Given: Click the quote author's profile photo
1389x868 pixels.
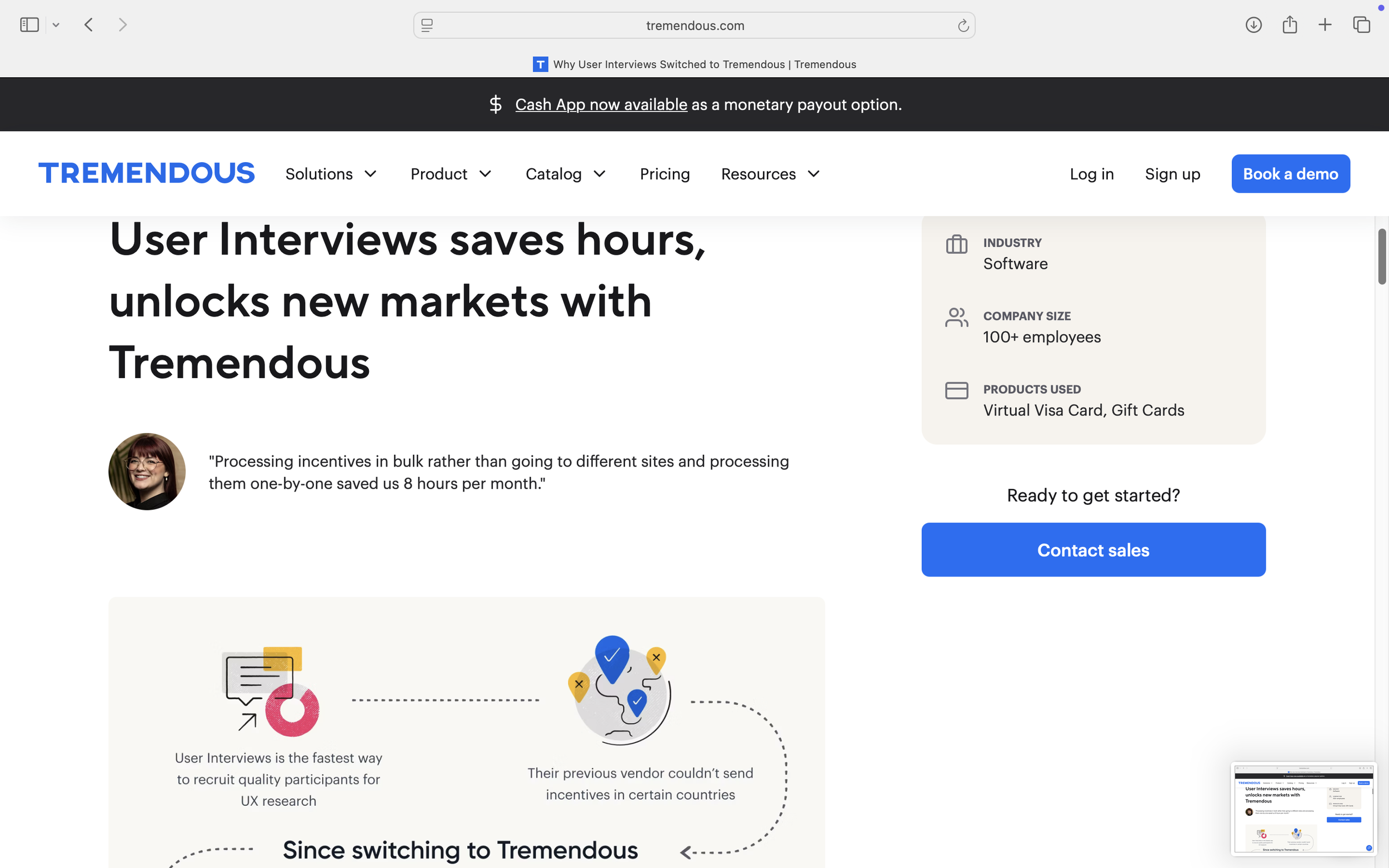Looking at the screenshot, I should (x=147, y=471).
